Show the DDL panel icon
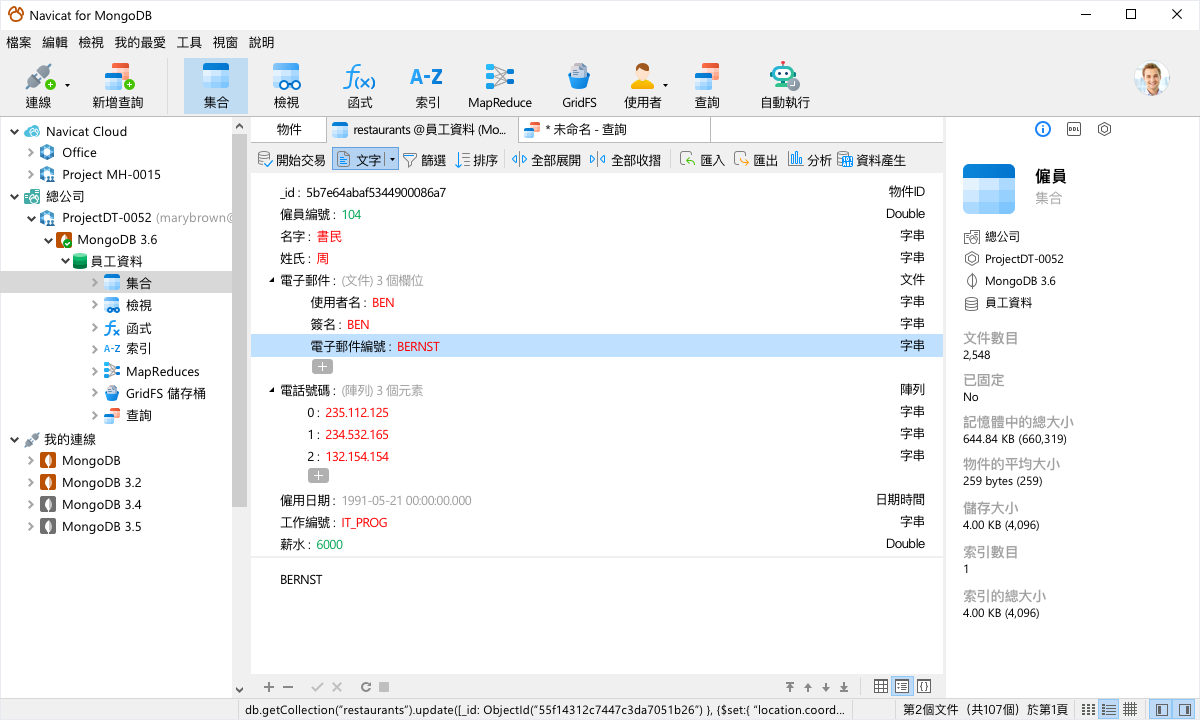Image resolution: width=1200 pixels, height=720 pixels. [x=1074, y=129]
